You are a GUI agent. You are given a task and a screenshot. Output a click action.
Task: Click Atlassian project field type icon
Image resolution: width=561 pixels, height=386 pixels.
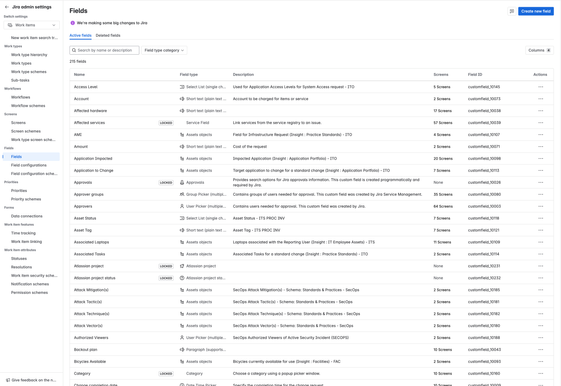182,266
